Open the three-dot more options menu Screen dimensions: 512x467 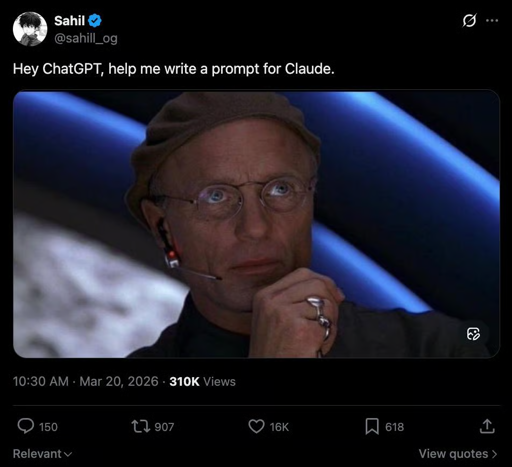coord(492,21)
